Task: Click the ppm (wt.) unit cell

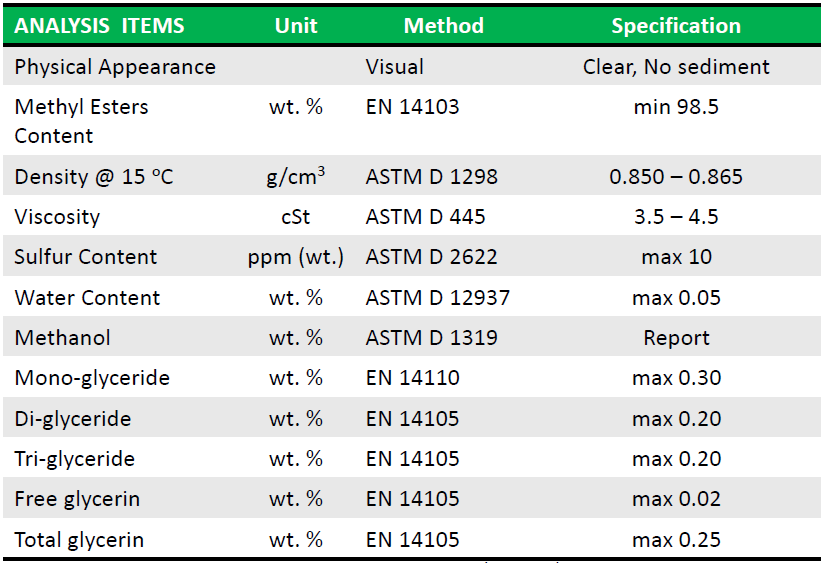Action: click(x=296, y=258)
